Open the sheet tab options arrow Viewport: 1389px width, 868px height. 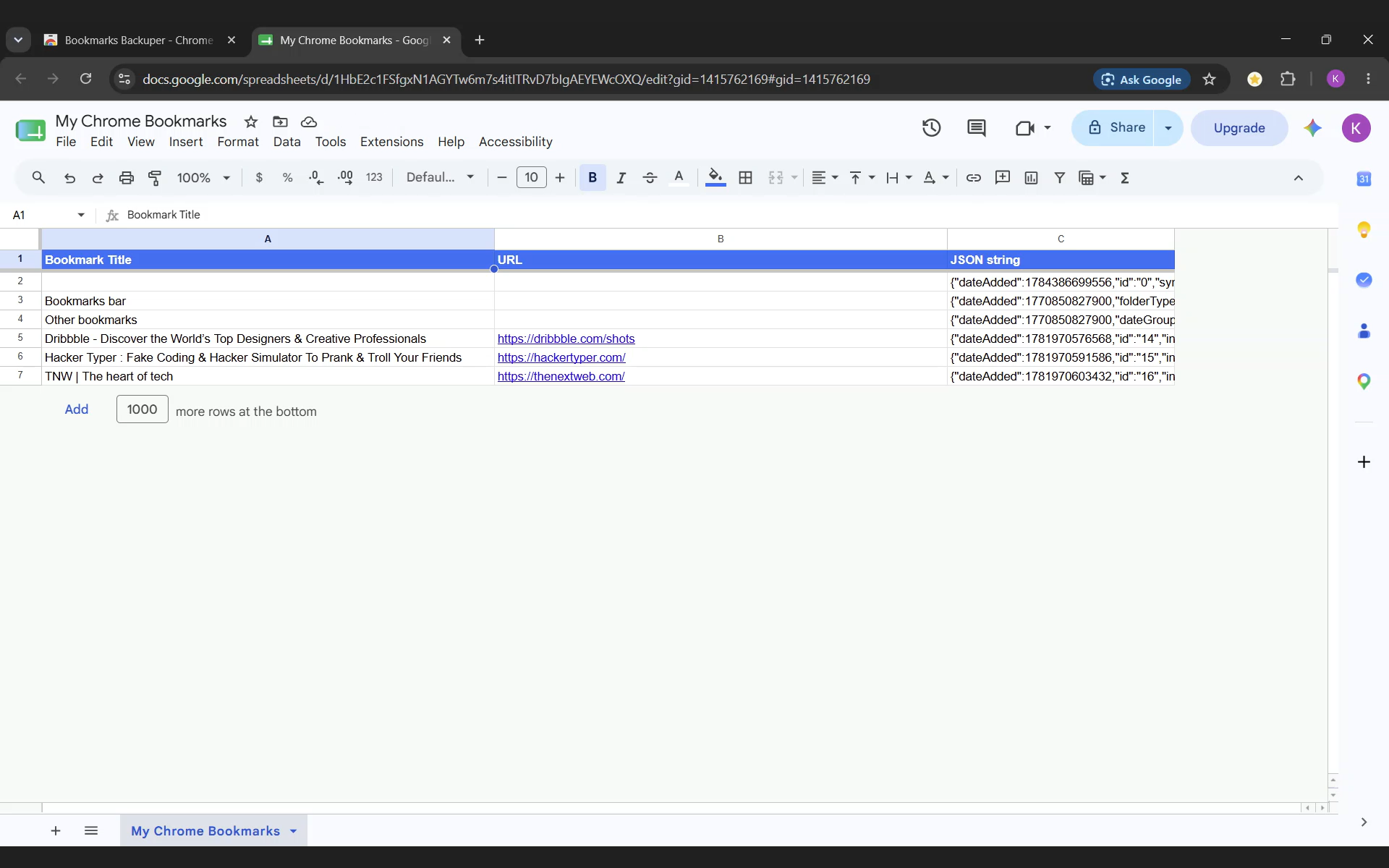293,831
